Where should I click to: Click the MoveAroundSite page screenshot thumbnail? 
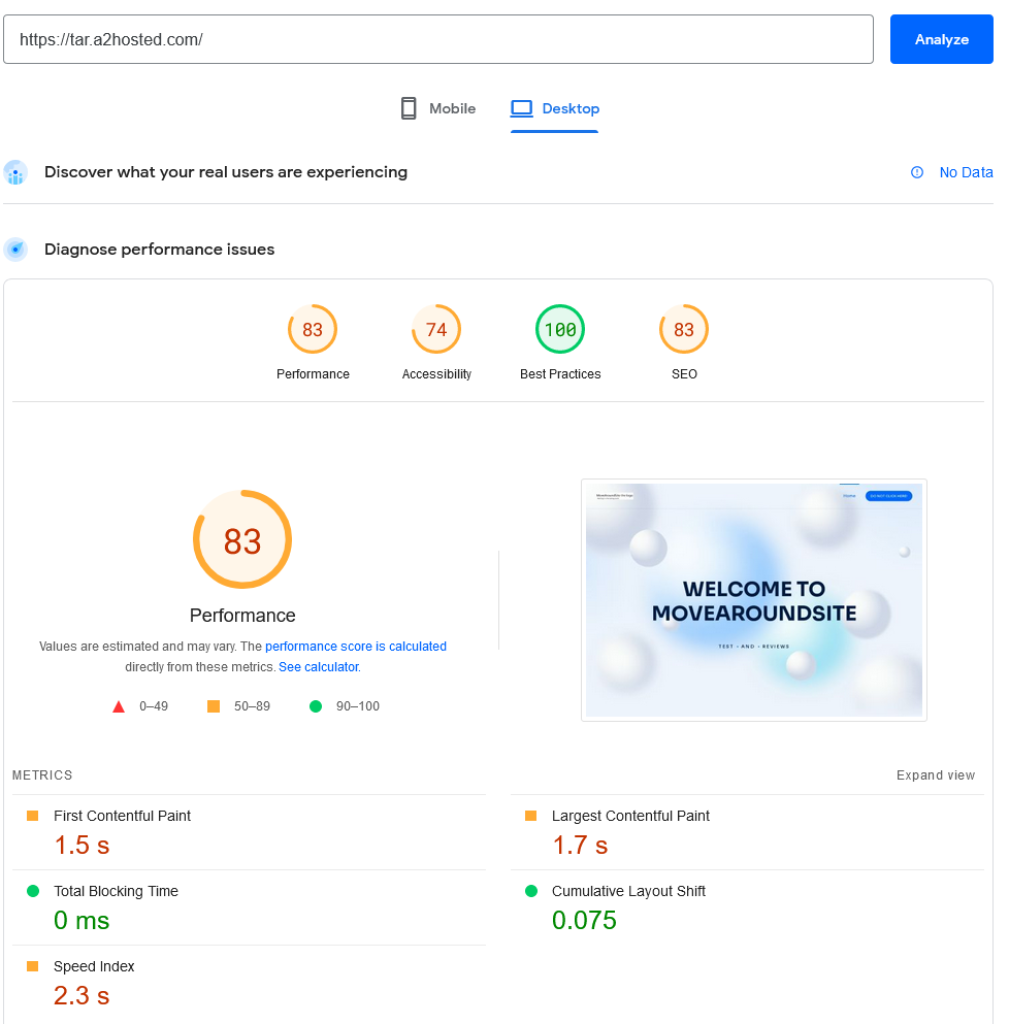click(x=754, y=600)
